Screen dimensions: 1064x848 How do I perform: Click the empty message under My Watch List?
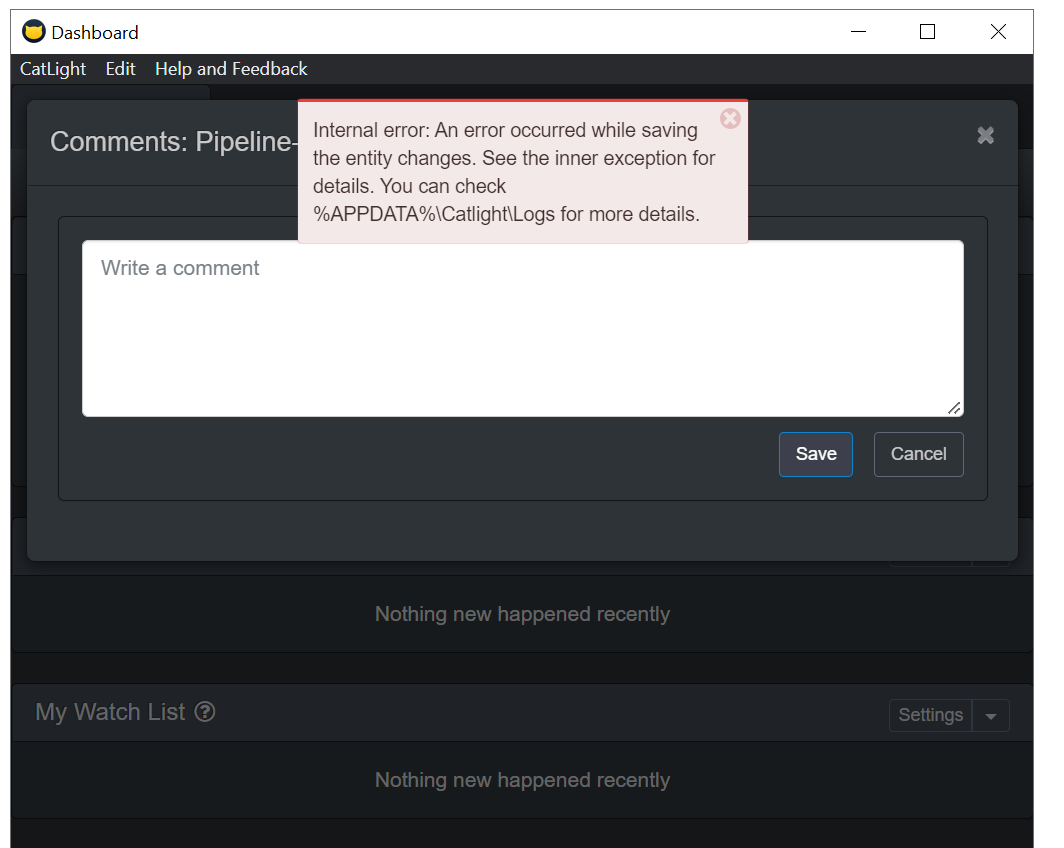(x=522, y=780)
